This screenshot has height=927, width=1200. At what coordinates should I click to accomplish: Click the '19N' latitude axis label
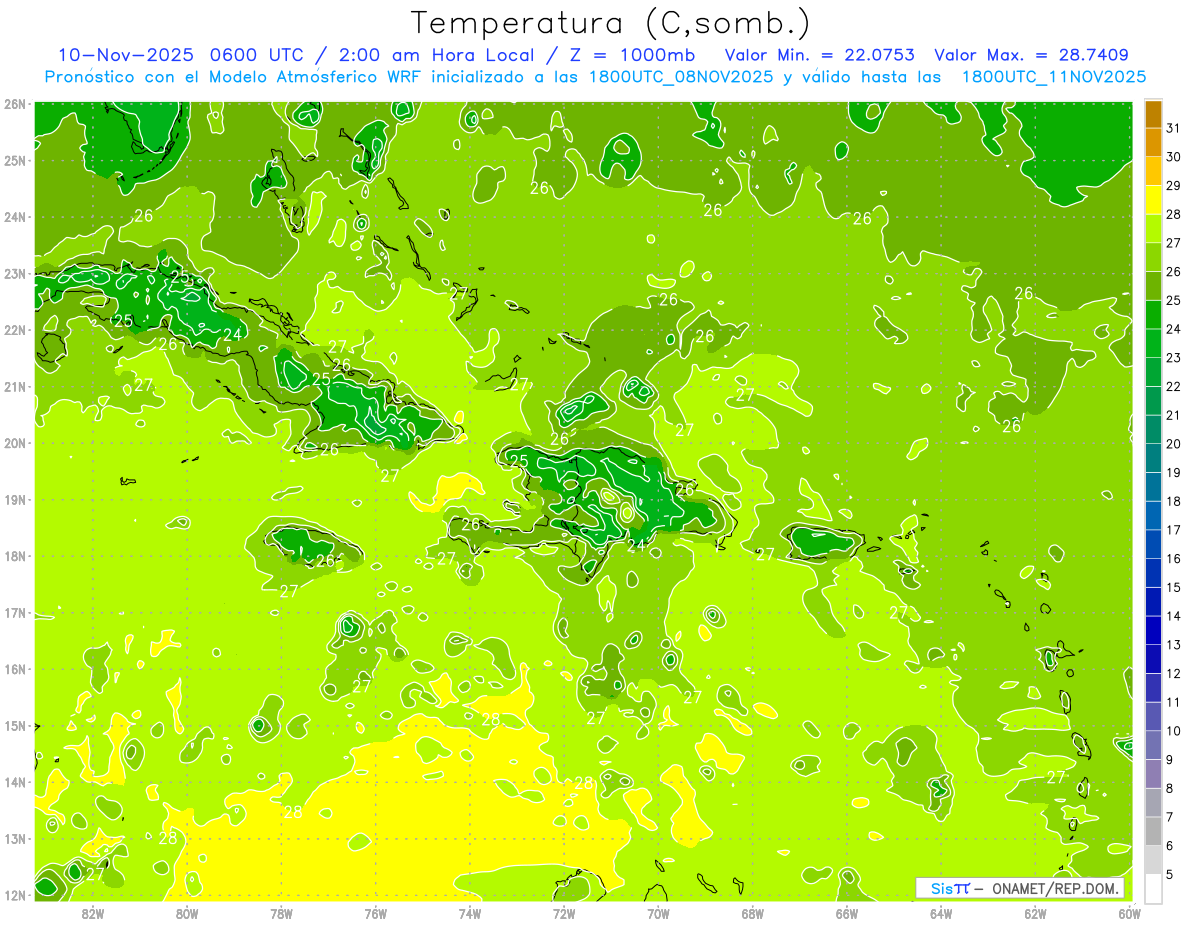[x=15, y=499]
